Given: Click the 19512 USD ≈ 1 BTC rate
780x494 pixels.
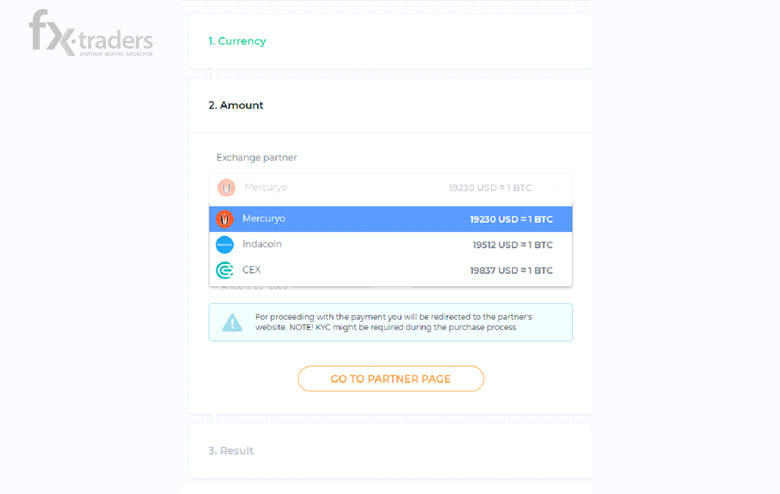Looking at the screenshot, I should (512, 245).
